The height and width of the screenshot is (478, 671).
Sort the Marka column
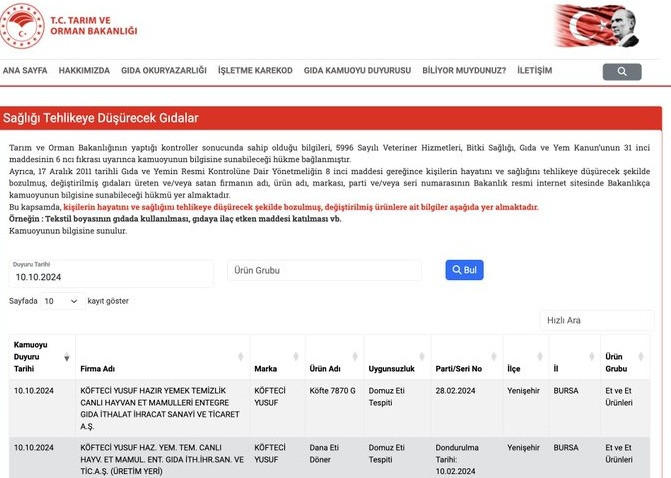pos(296,356)
